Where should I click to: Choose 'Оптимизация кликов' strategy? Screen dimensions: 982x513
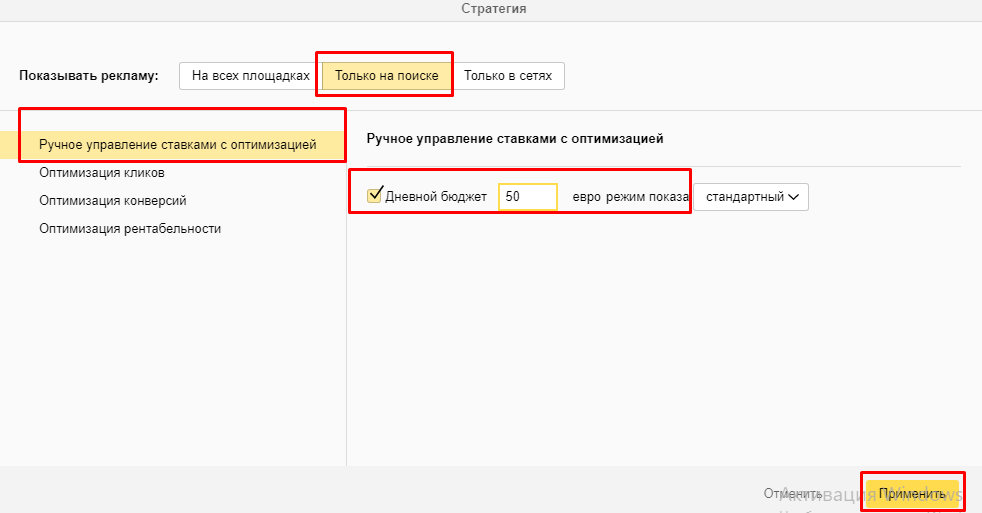[x=102, y=173]
